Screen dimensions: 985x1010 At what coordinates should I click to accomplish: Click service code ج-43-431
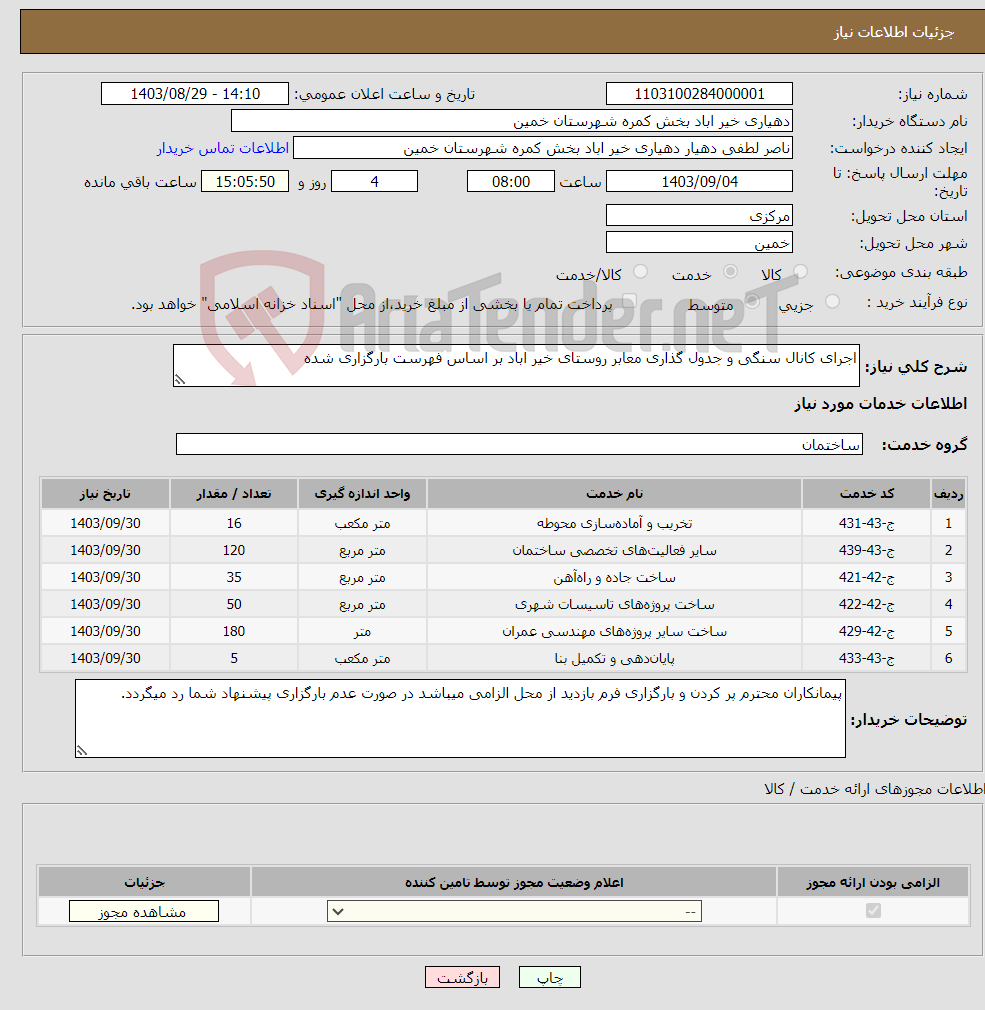[866, 523]
